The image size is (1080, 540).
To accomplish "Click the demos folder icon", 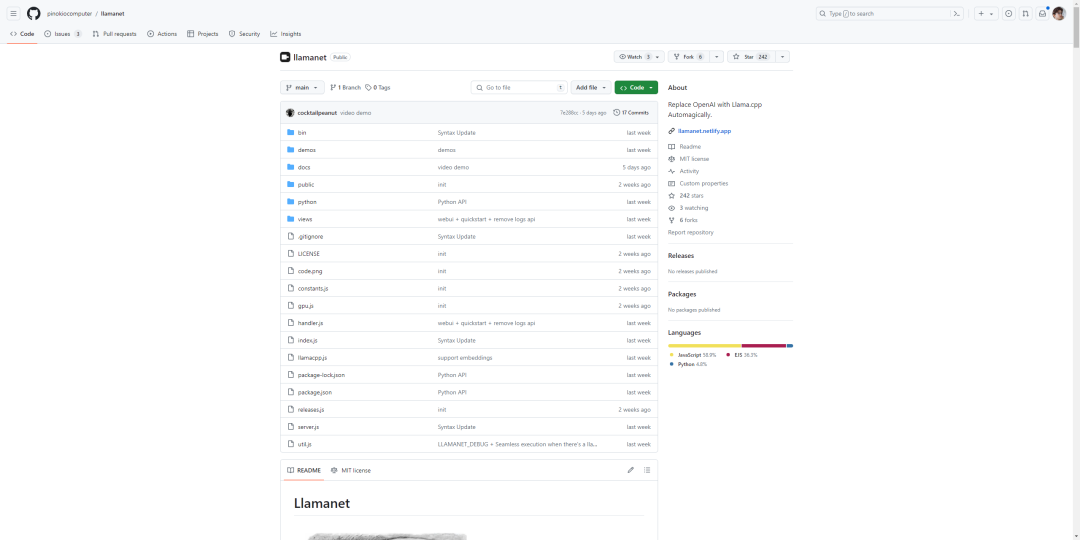I will pos(291,149).
